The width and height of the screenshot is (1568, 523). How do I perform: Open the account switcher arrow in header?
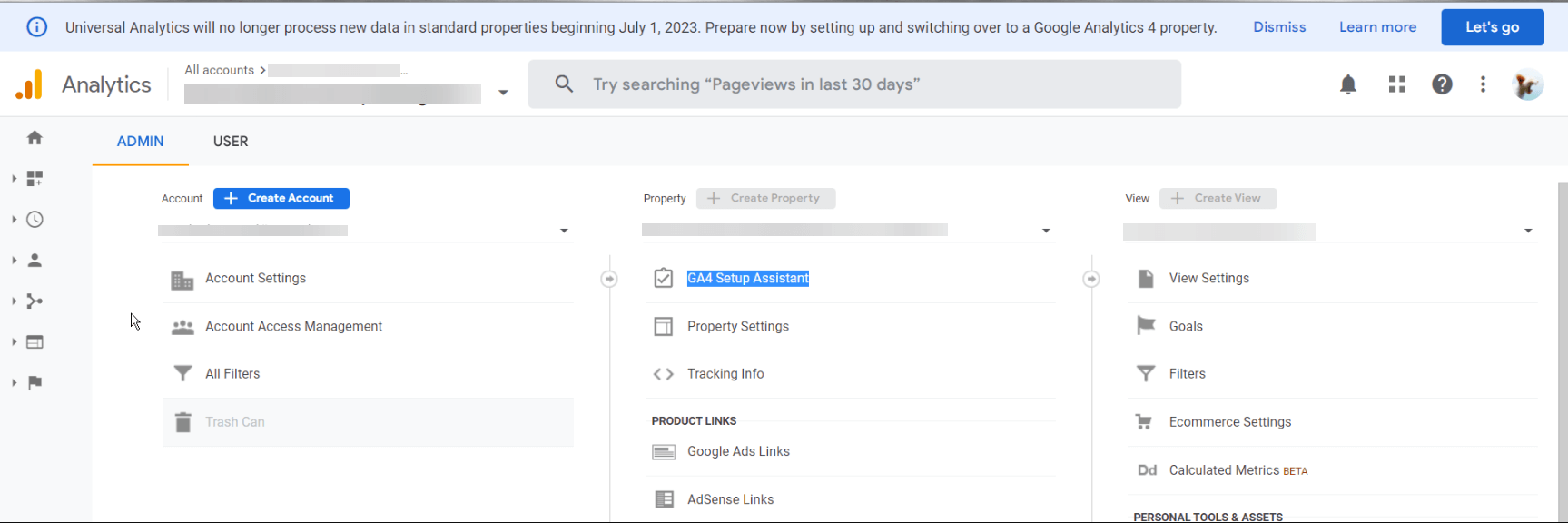click(x=503, y=93)
